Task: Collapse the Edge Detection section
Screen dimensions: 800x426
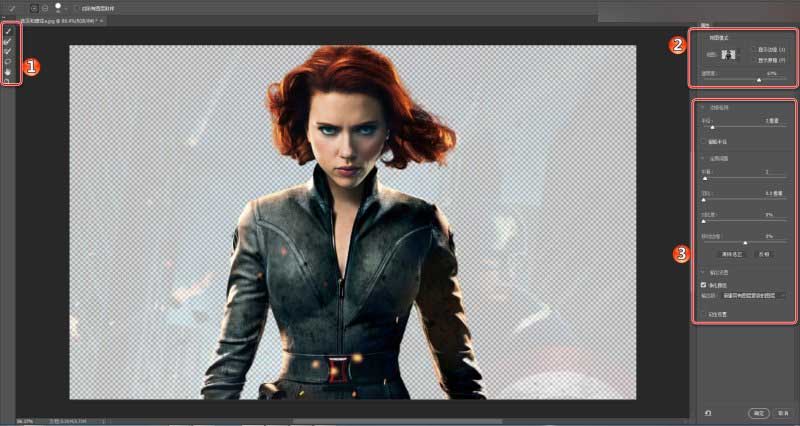Action: 703,108
